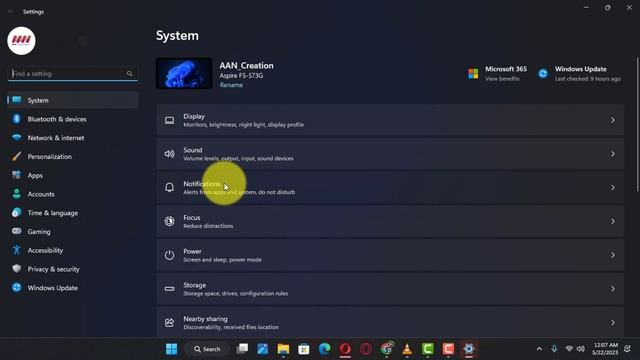Click the Sound speaker icon
The height and width of the screenshot is (360, 640).
169,154
